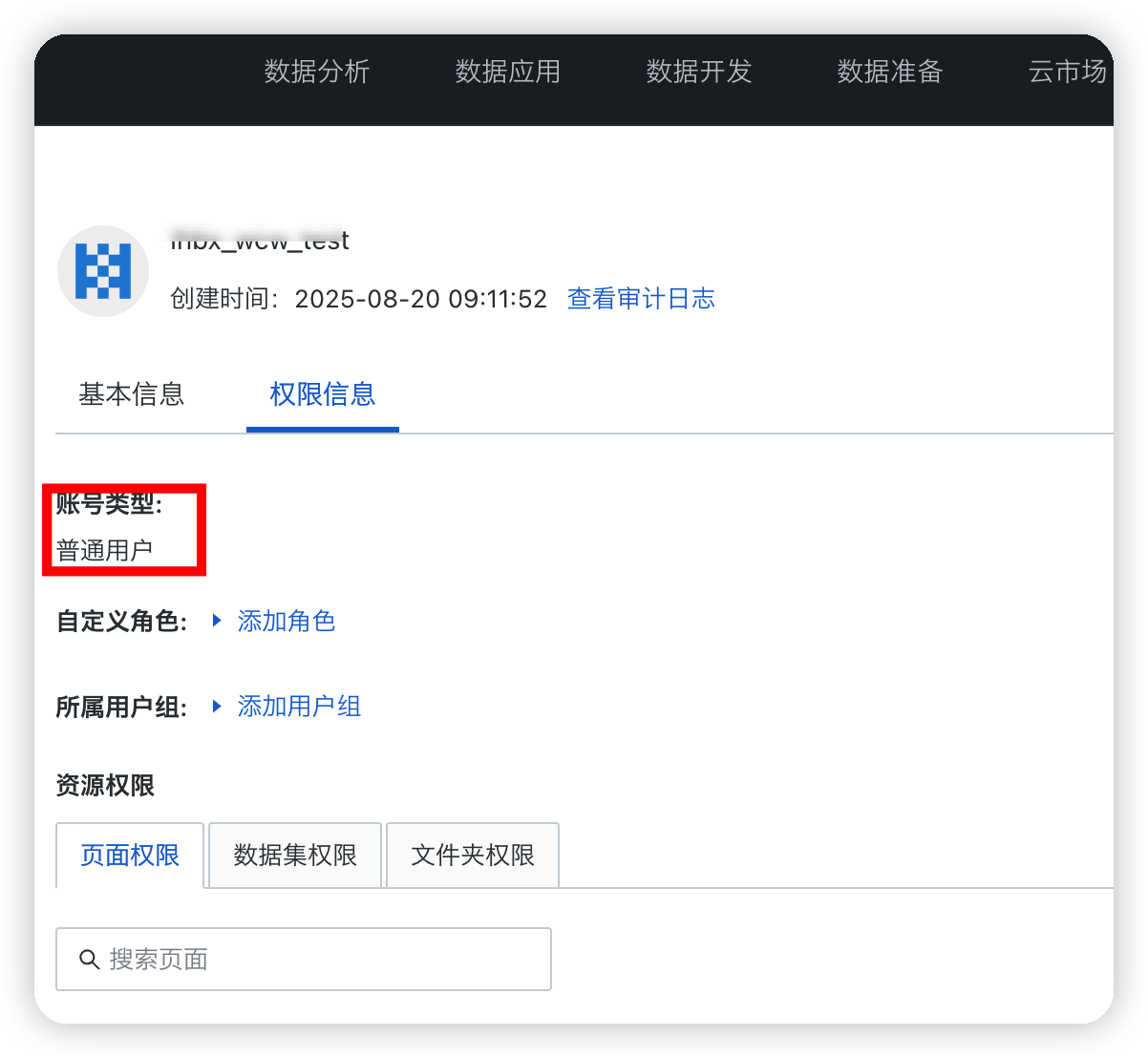
Task: Open the 云市场 menu
Action: tap(1068, 72)
